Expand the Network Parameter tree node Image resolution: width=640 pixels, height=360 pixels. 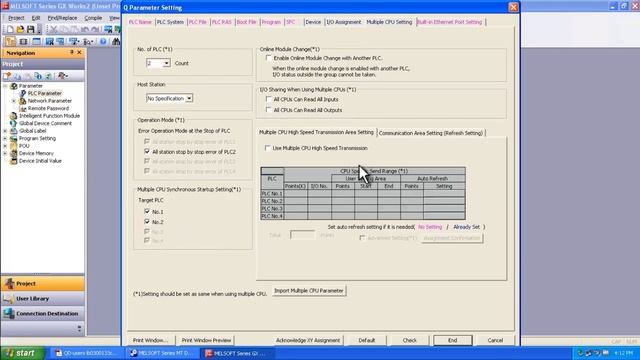[x=14, y=101]
